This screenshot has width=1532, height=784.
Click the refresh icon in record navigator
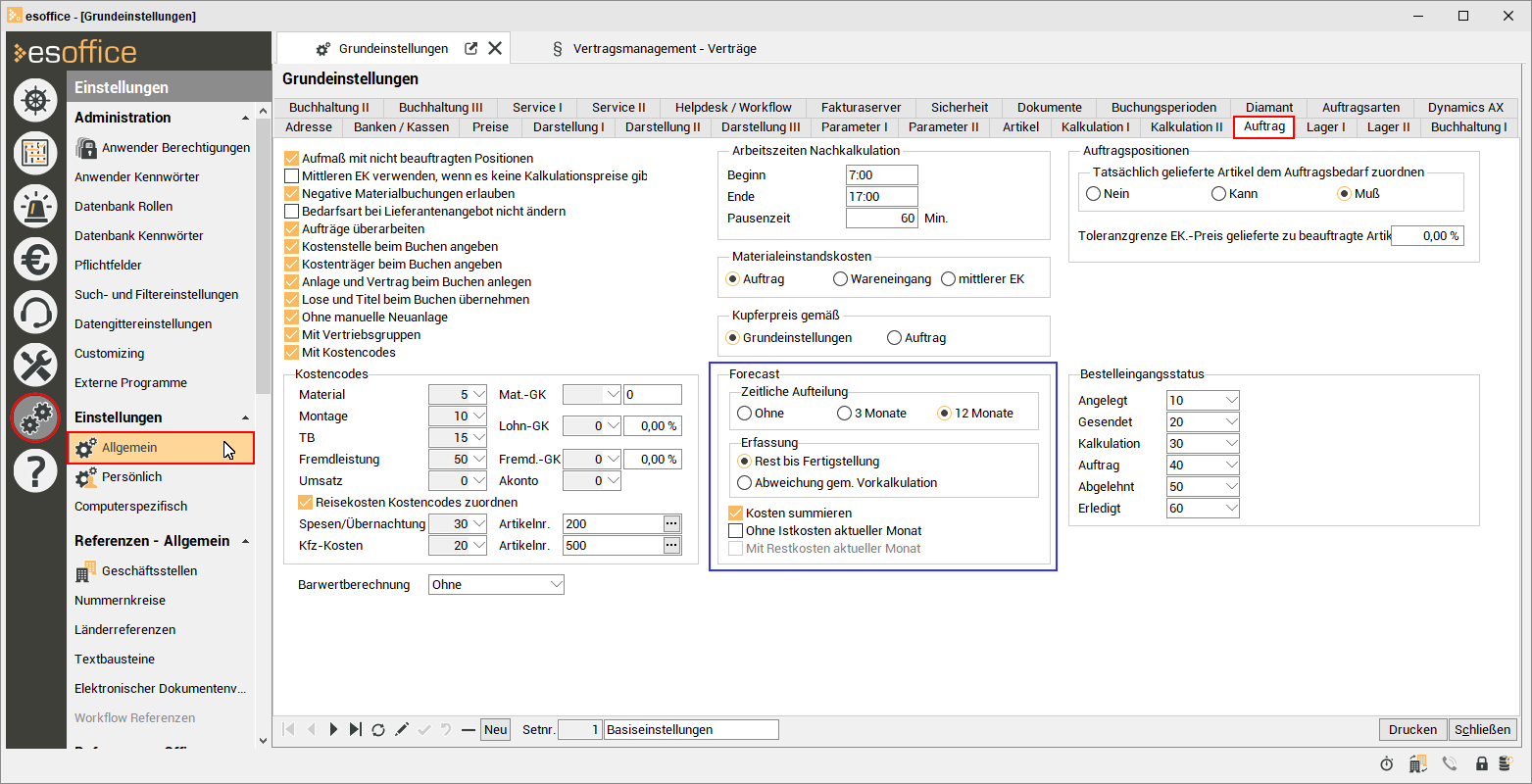378,730
